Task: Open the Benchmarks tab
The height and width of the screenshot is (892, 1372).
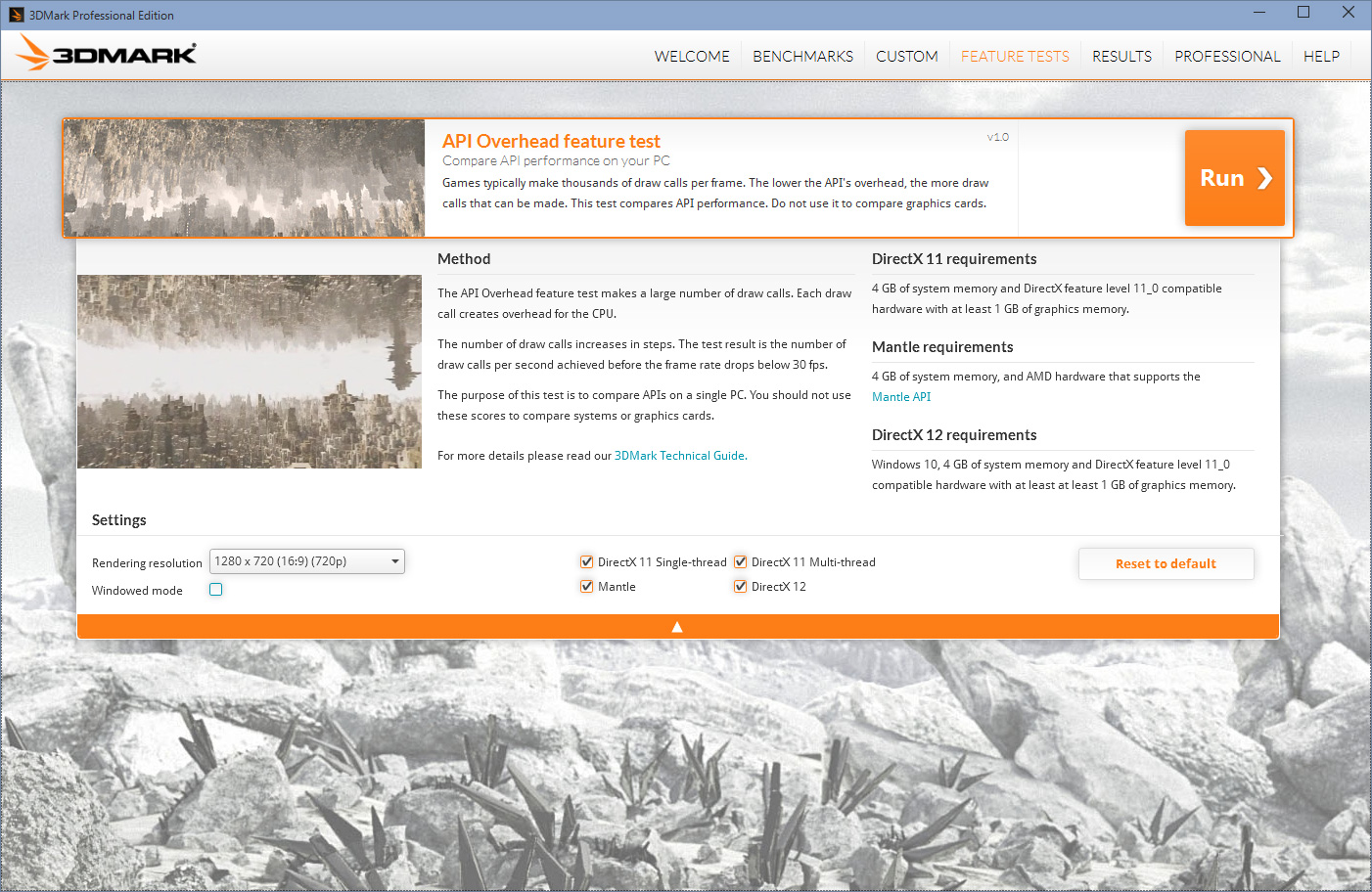Action: click(x=802, y=57)
